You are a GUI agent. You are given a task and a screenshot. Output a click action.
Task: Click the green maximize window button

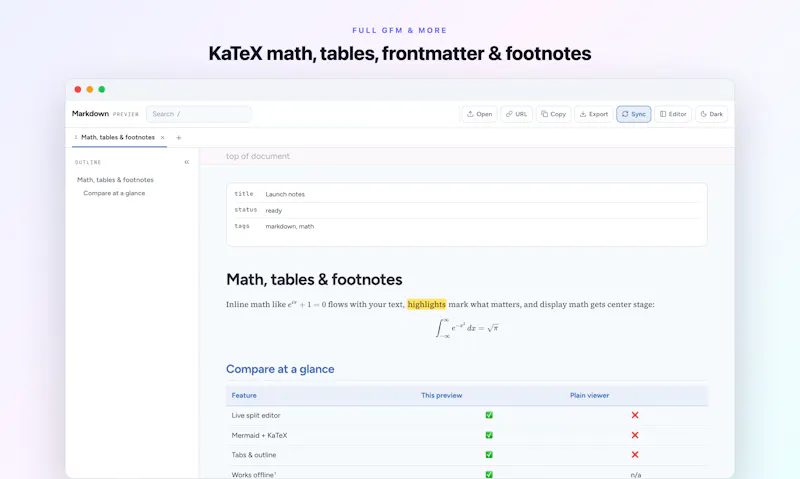tap(102, 89)
